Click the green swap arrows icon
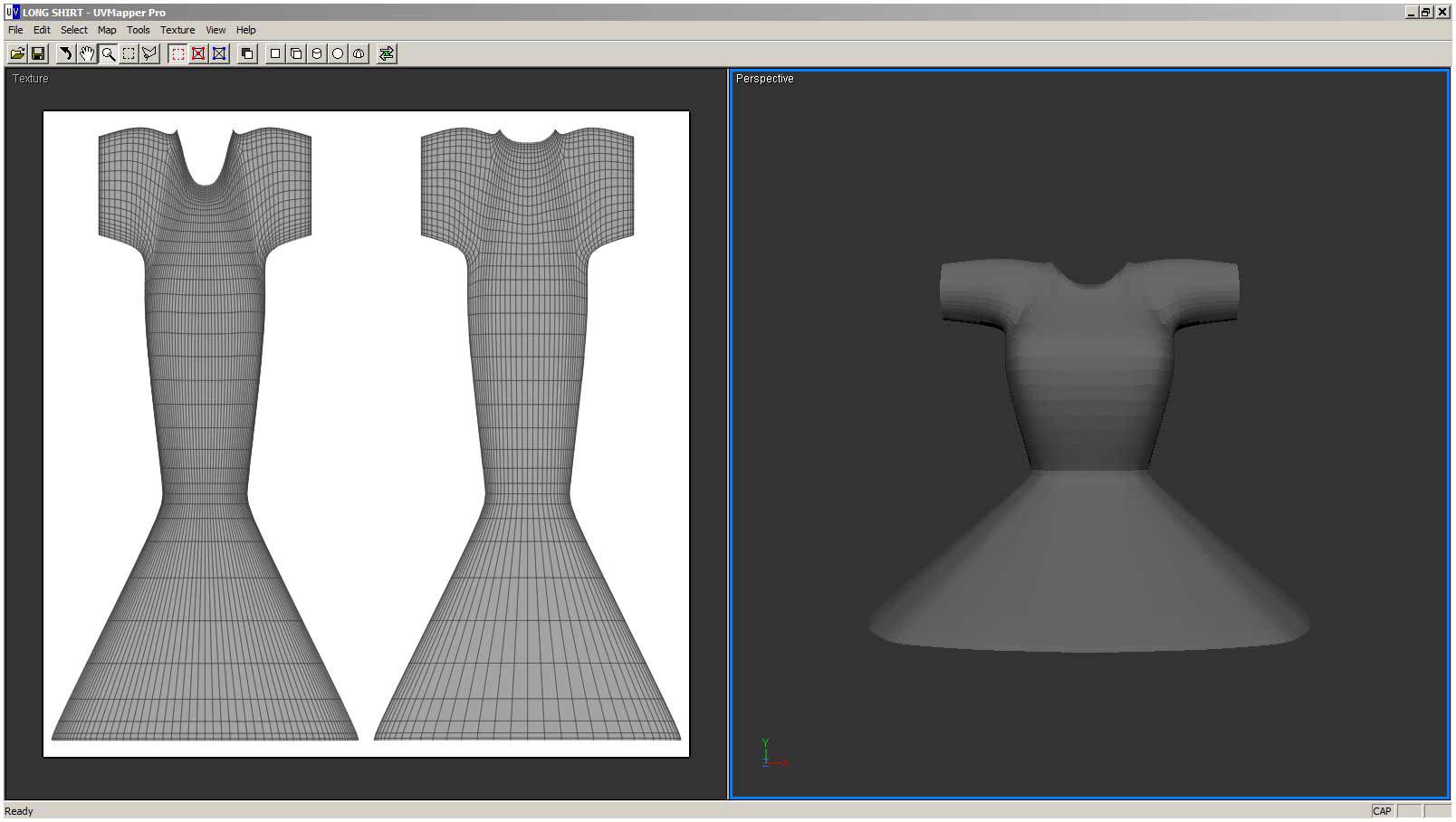 pyautogui.click(x=387, y=54)
